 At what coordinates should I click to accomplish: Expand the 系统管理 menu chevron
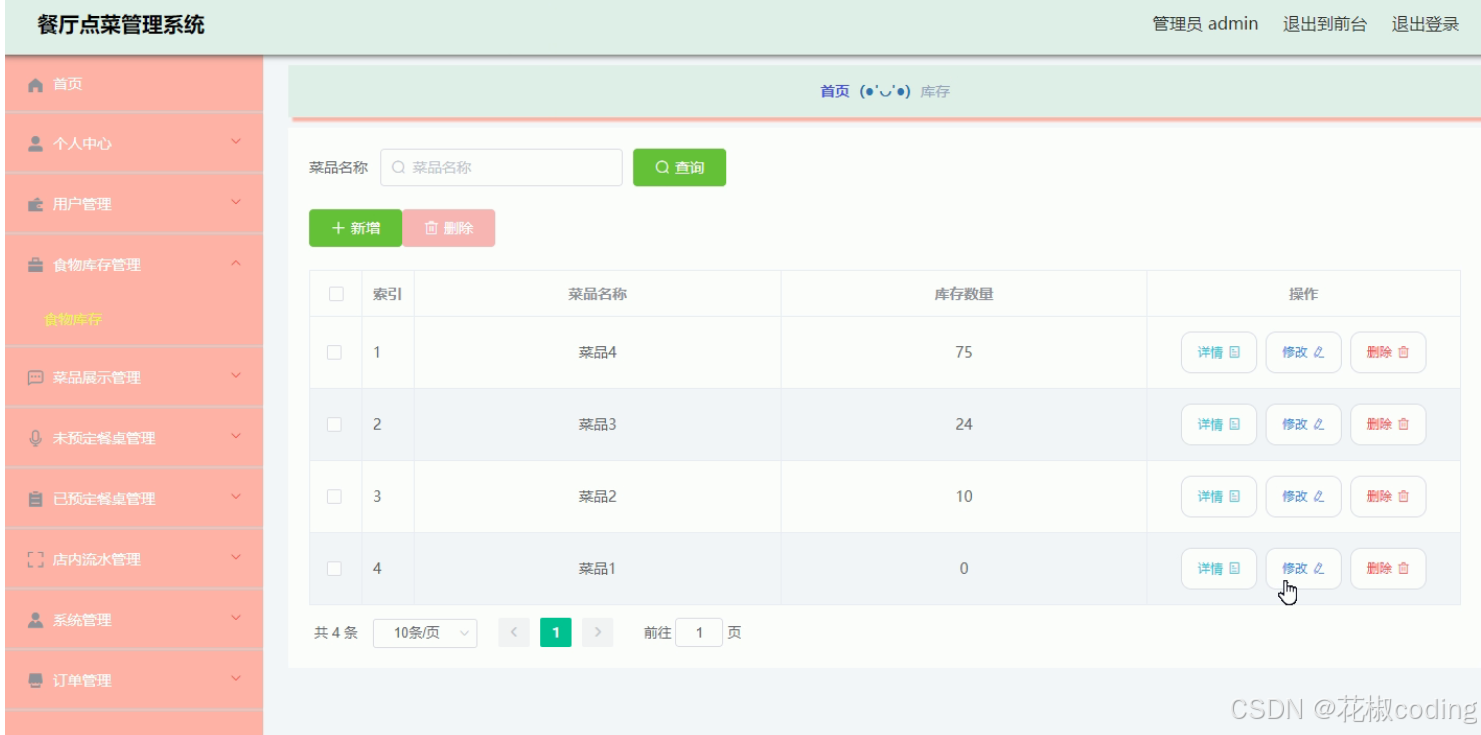click(236, 618)
